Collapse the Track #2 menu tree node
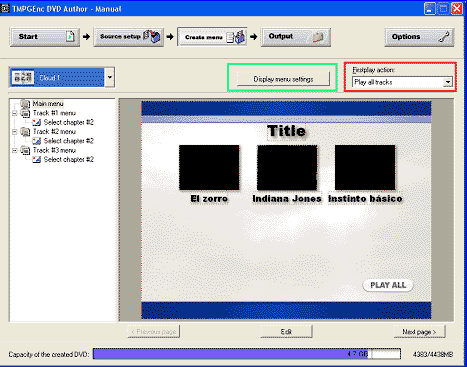The height and width of the screenshot is (367, 467). tap(15, 132)
